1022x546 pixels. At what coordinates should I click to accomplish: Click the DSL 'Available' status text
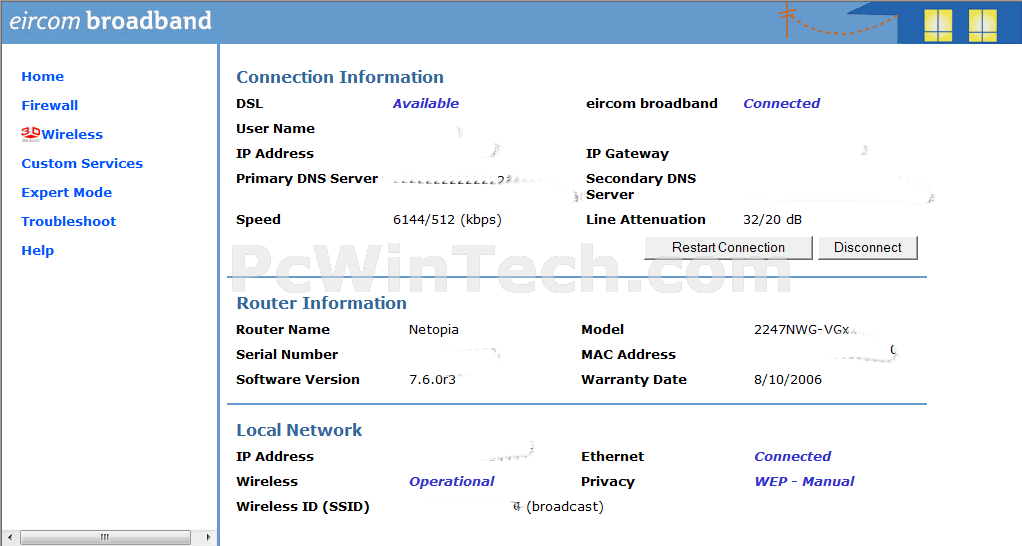[426, 104]
